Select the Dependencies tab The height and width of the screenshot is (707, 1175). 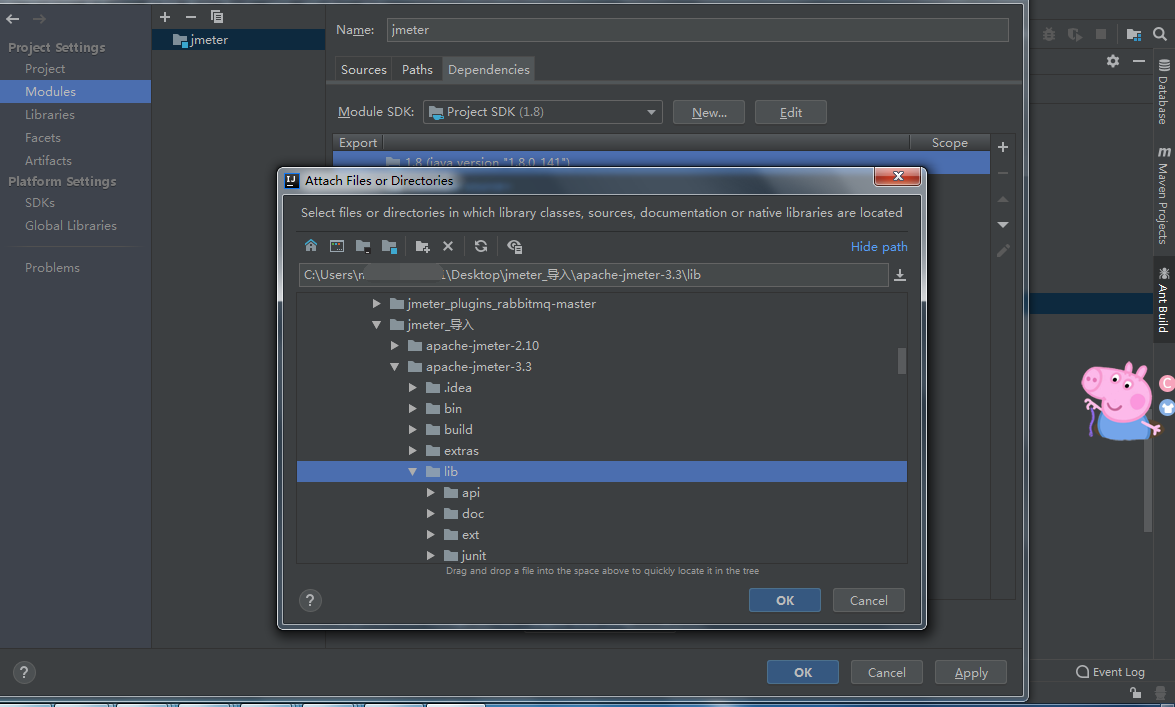pos(489,69)
